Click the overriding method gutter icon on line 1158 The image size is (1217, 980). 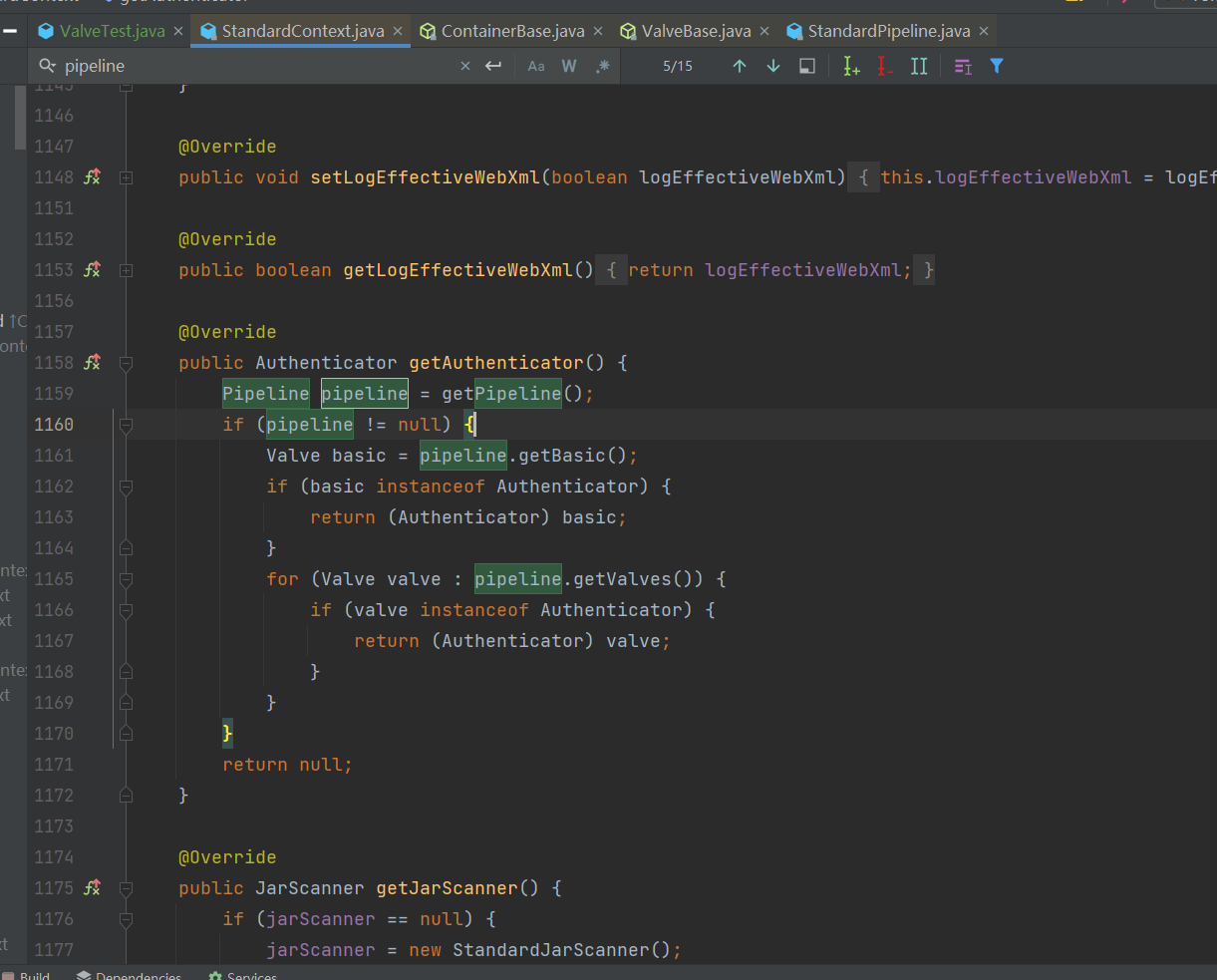[92, 362]
